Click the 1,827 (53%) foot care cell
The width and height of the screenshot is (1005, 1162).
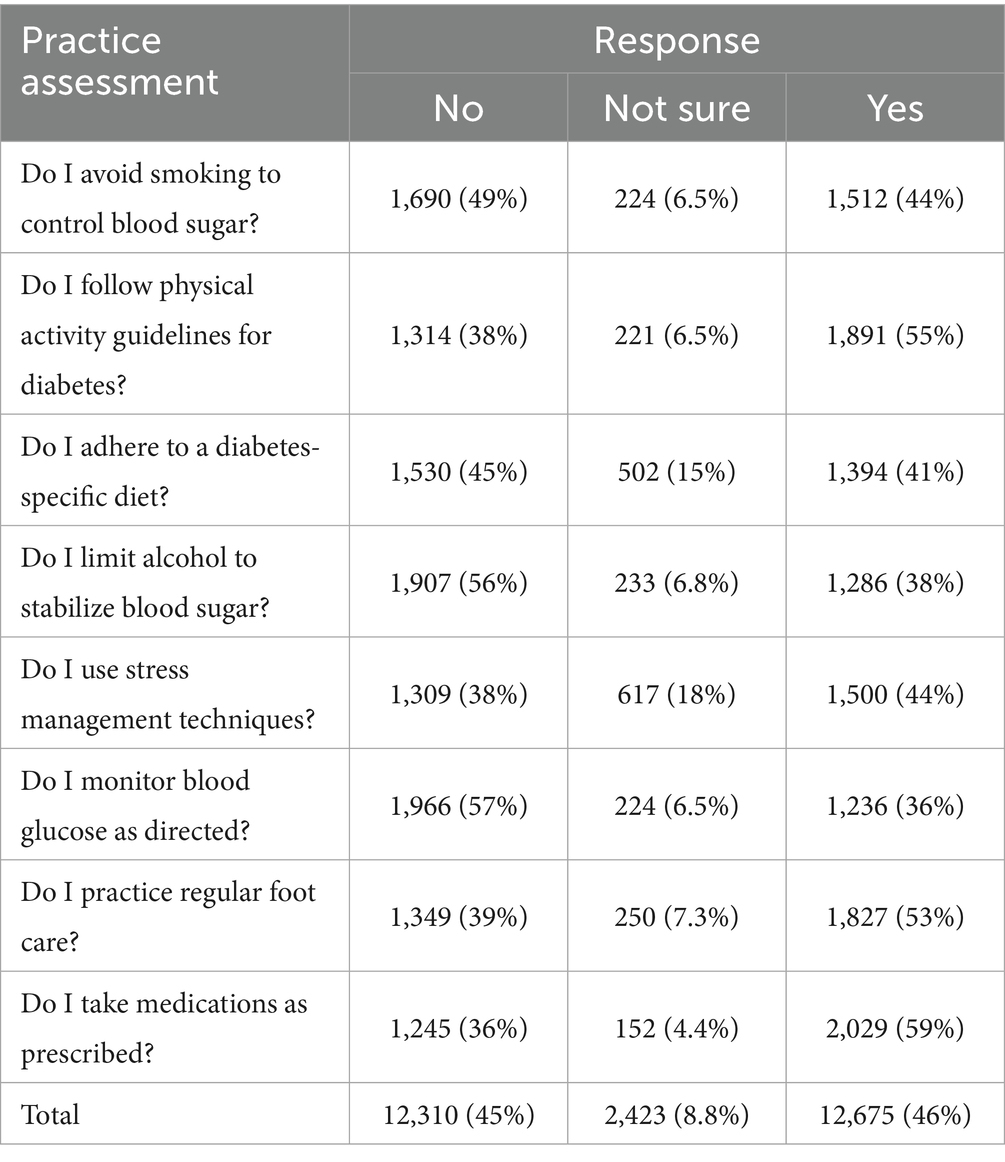895,917
